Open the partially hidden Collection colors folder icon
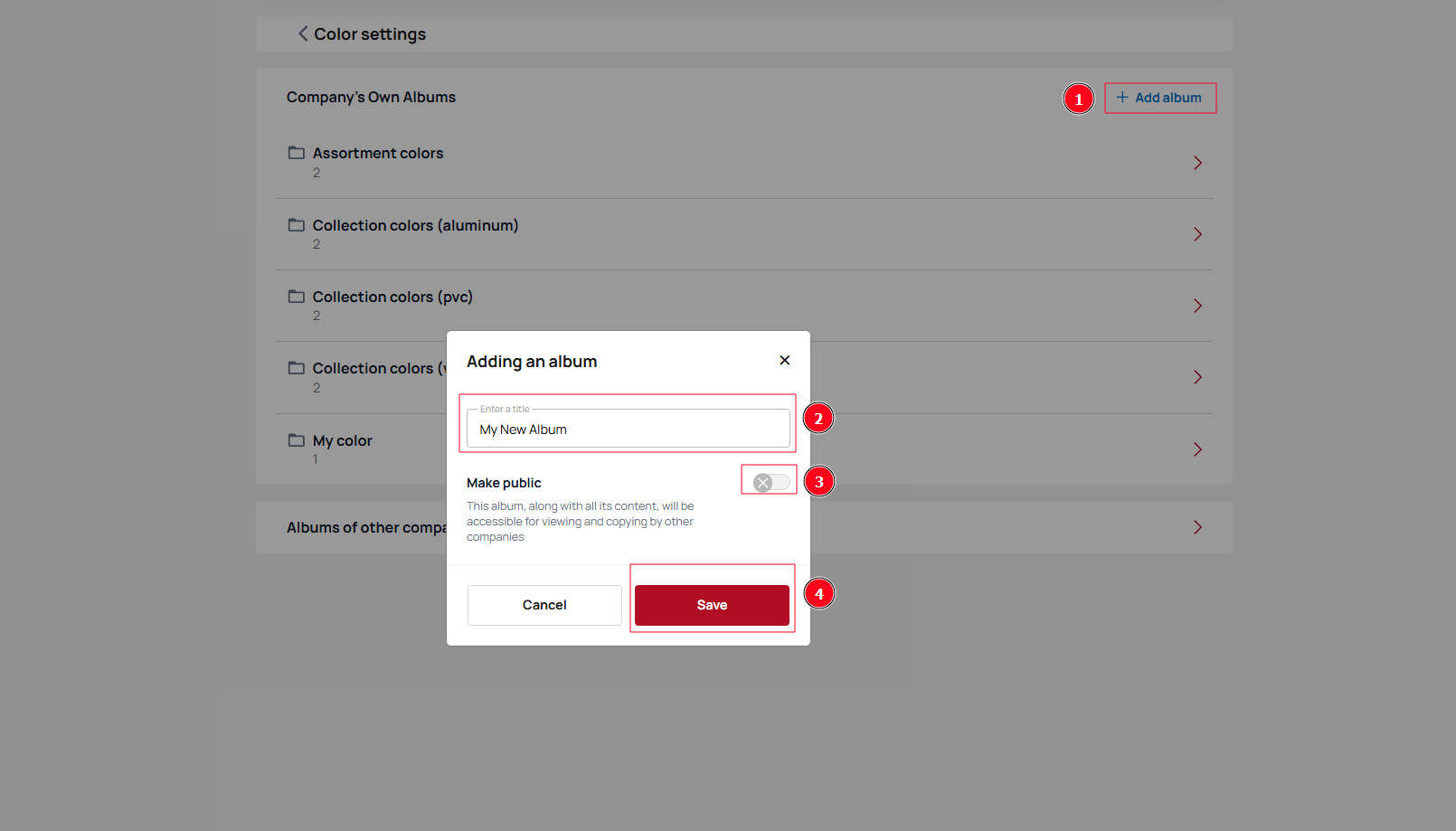The height and width of the screenshot is (831, 1456). point(297,368)
